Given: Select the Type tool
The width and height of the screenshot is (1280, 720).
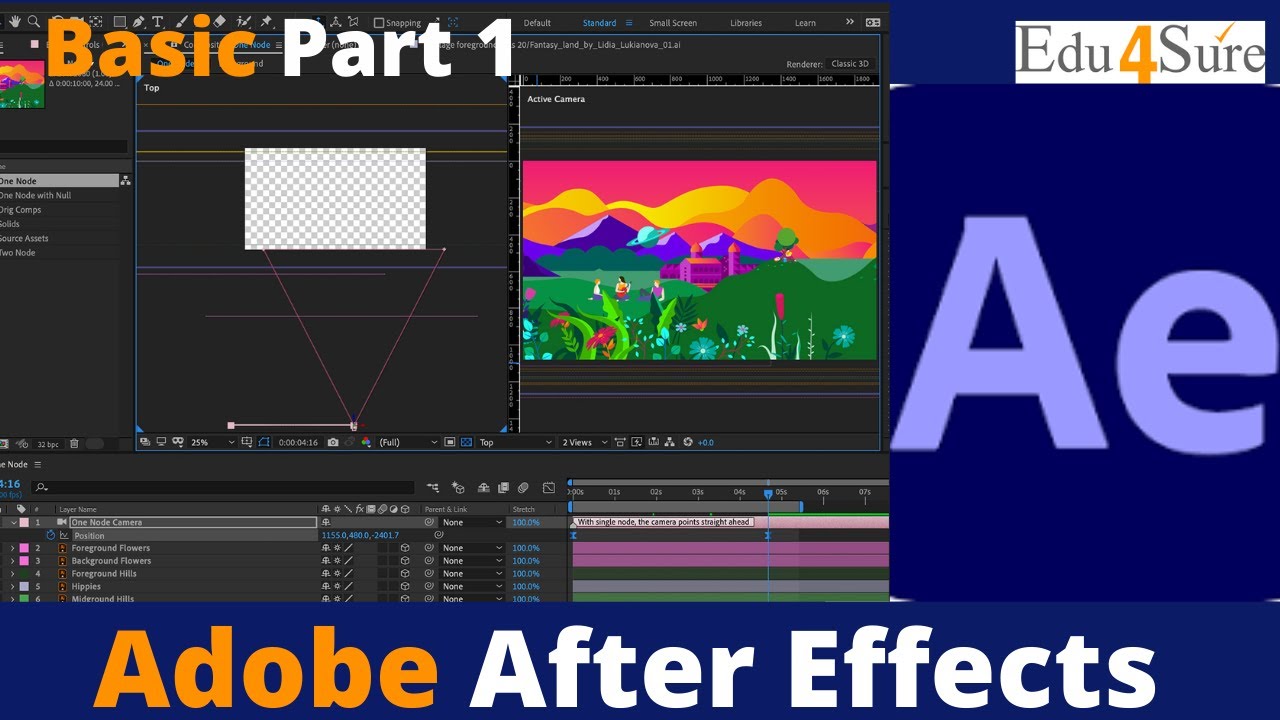Looking at the screenshot, I should click(x=157, y=21).
